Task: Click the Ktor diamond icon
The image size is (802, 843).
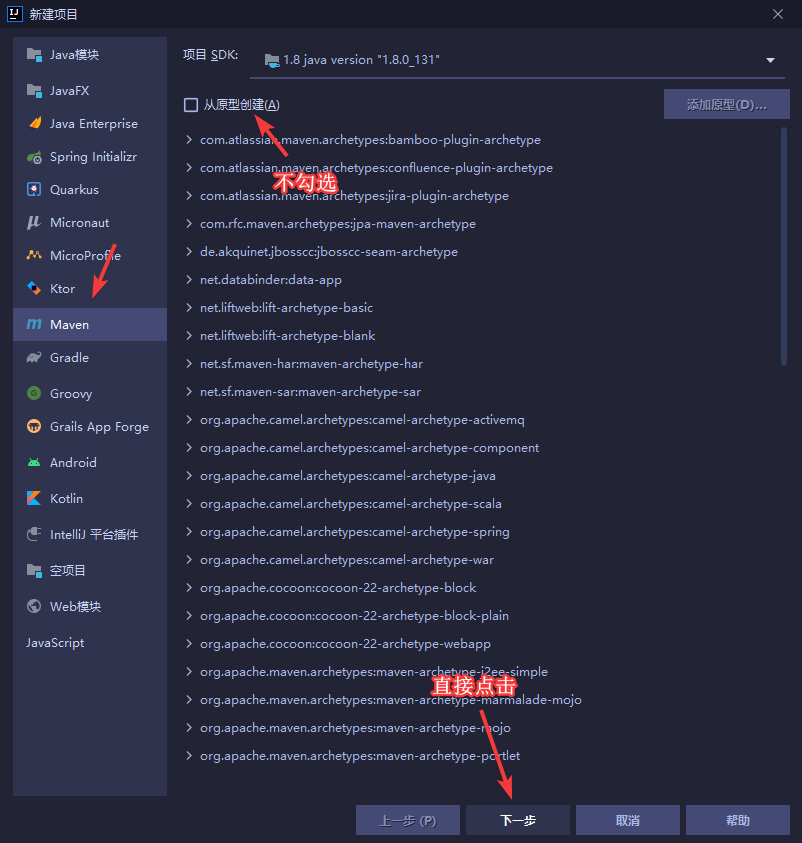Action: (x=34, y=289)
